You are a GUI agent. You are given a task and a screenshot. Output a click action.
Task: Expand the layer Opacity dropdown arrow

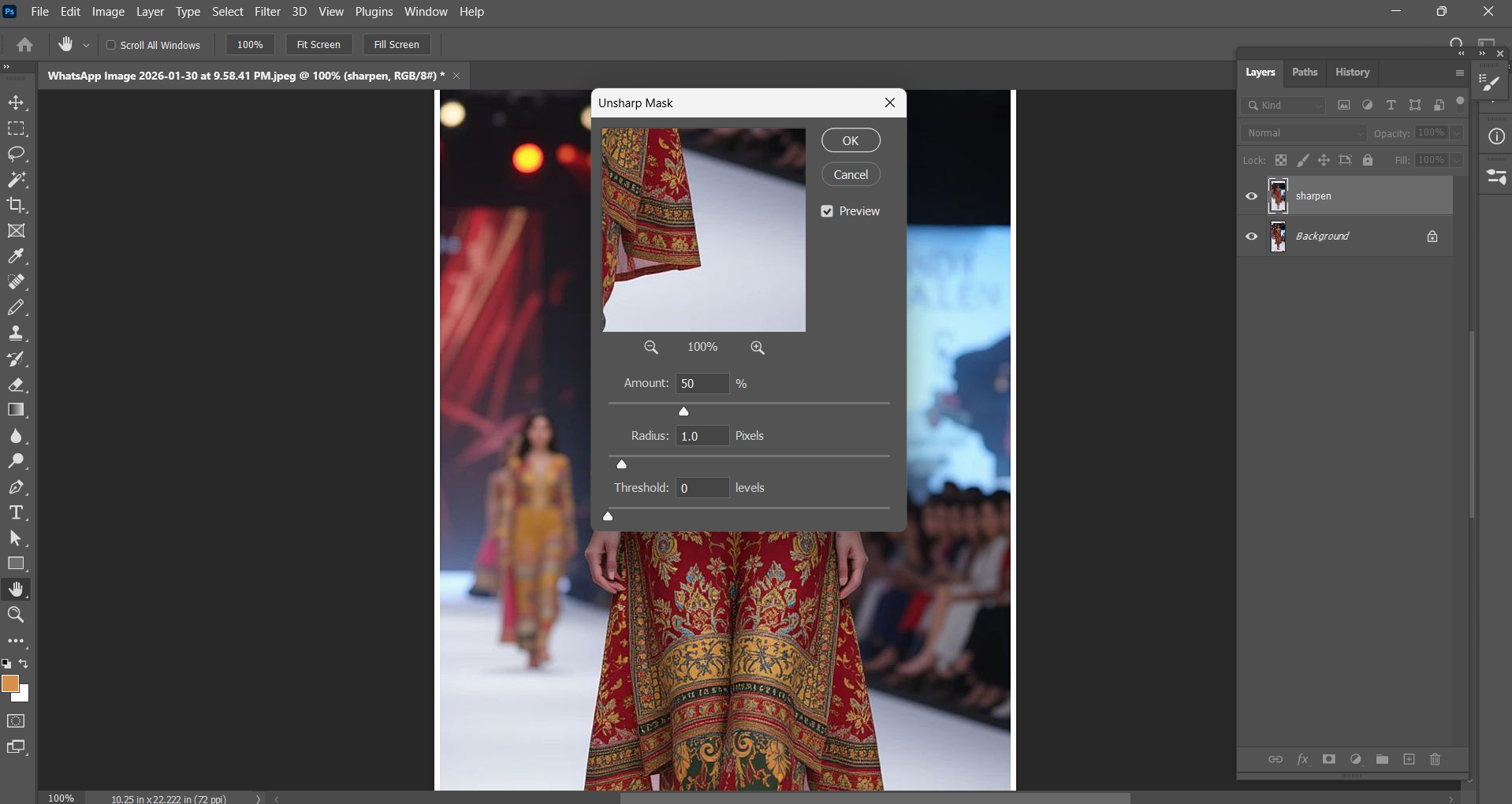[1457, 133]
